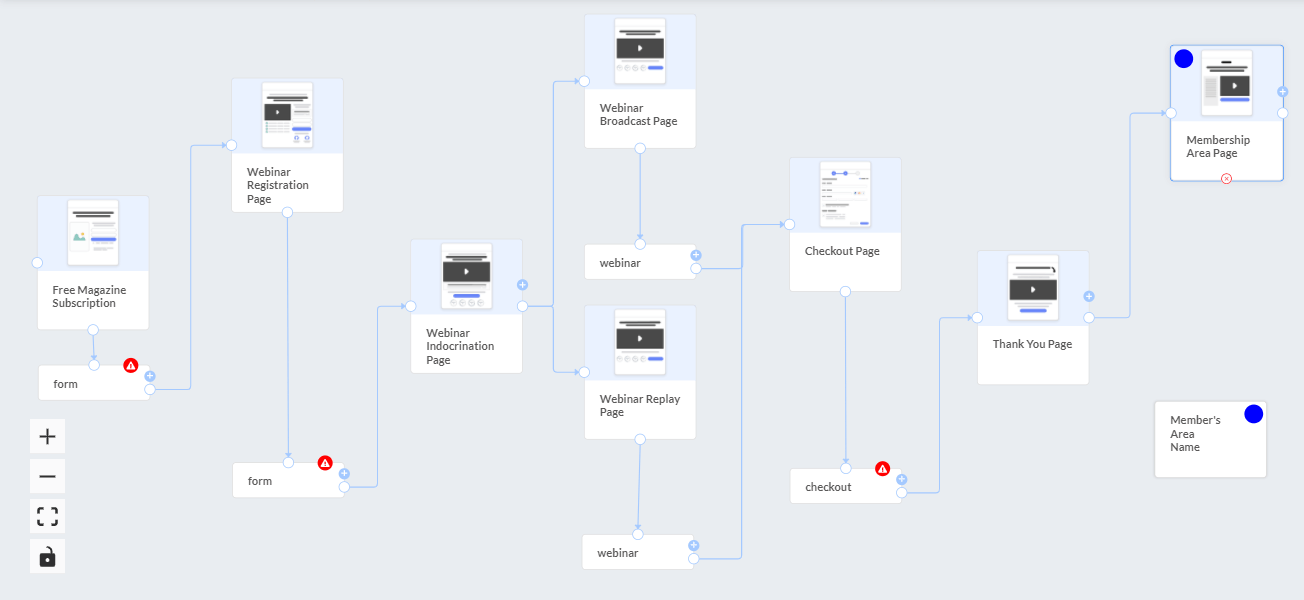Click the zoom out minus button
The image size is (1304, 600).
47,476
